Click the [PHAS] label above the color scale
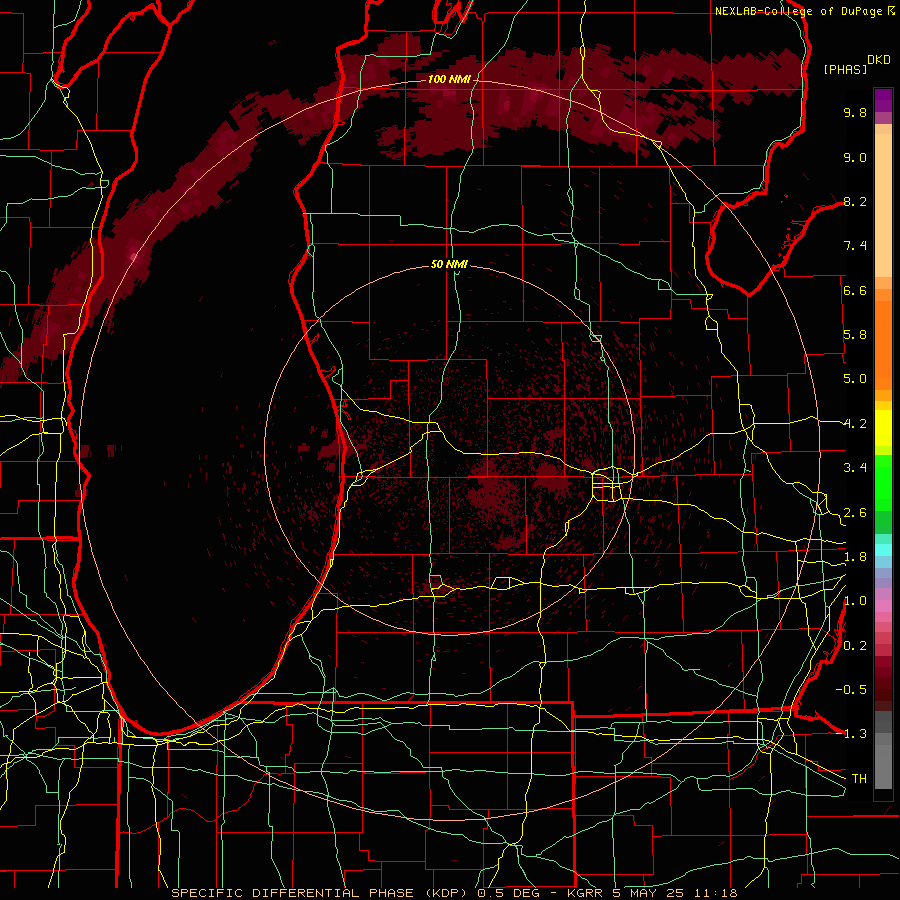The height and width of the screenshot is (900, 900). point(845,69)
